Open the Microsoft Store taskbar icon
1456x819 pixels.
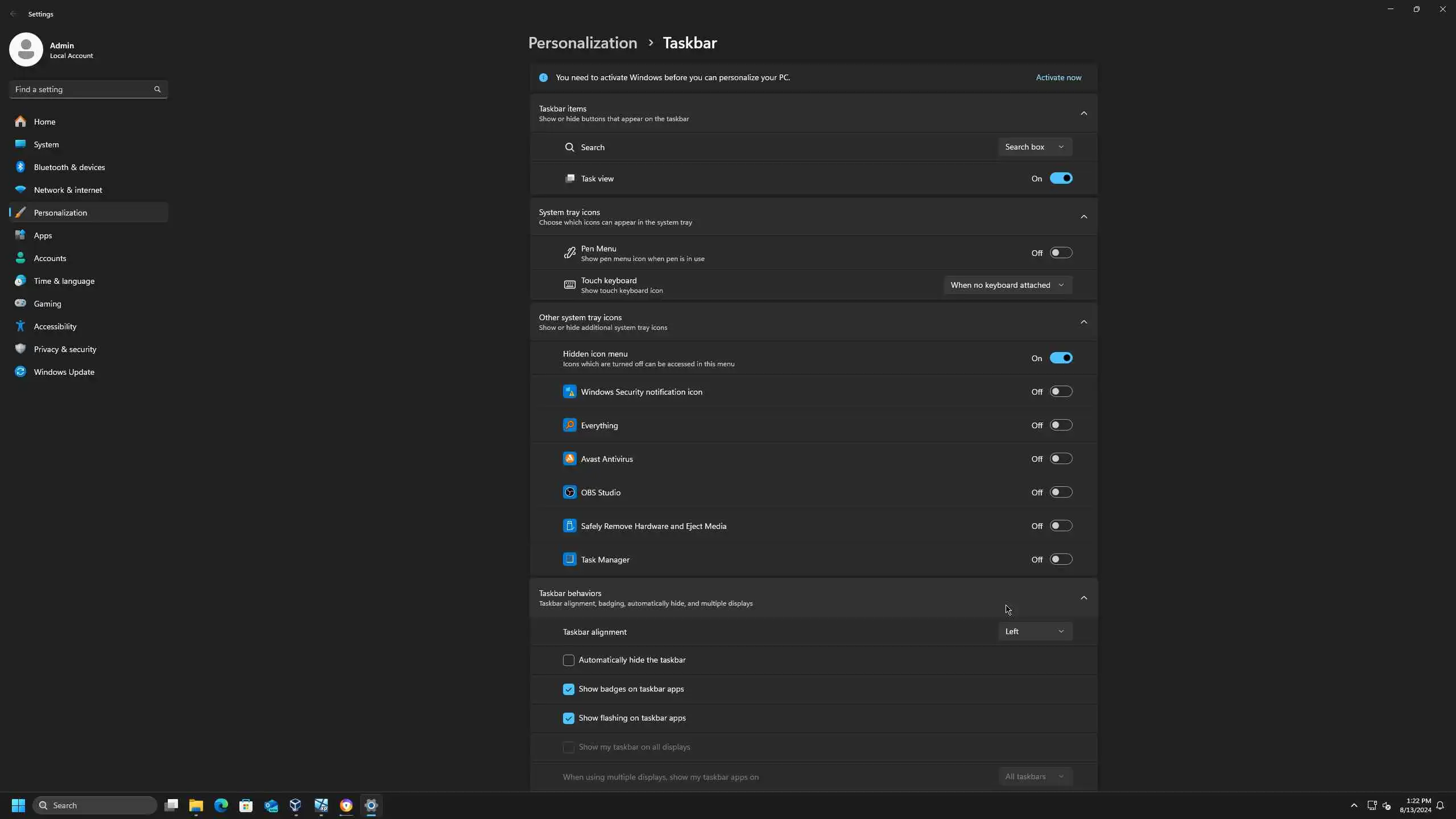246,805
